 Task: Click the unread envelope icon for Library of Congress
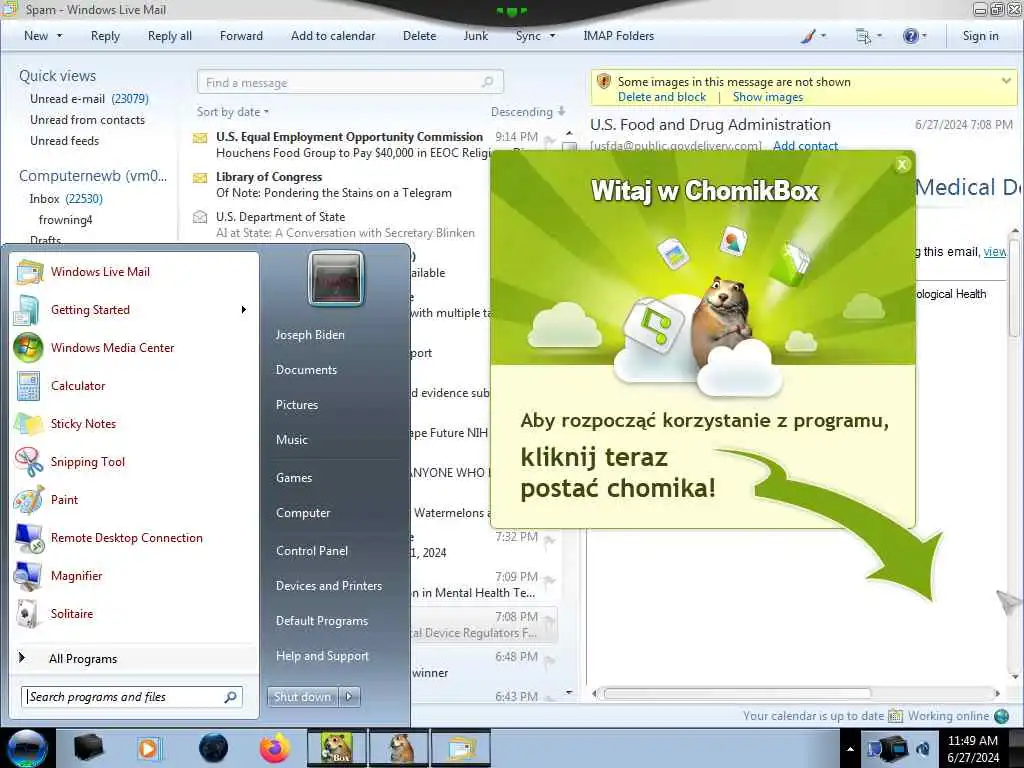pyautogui.click(x=200, y=178)
